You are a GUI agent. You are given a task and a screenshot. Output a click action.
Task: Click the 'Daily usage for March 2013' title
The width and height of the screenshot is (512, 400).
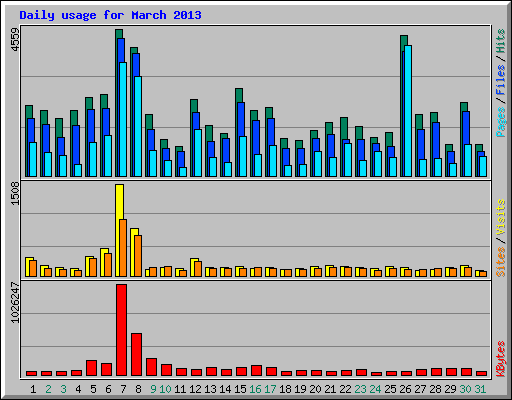[x=110, y=15]
